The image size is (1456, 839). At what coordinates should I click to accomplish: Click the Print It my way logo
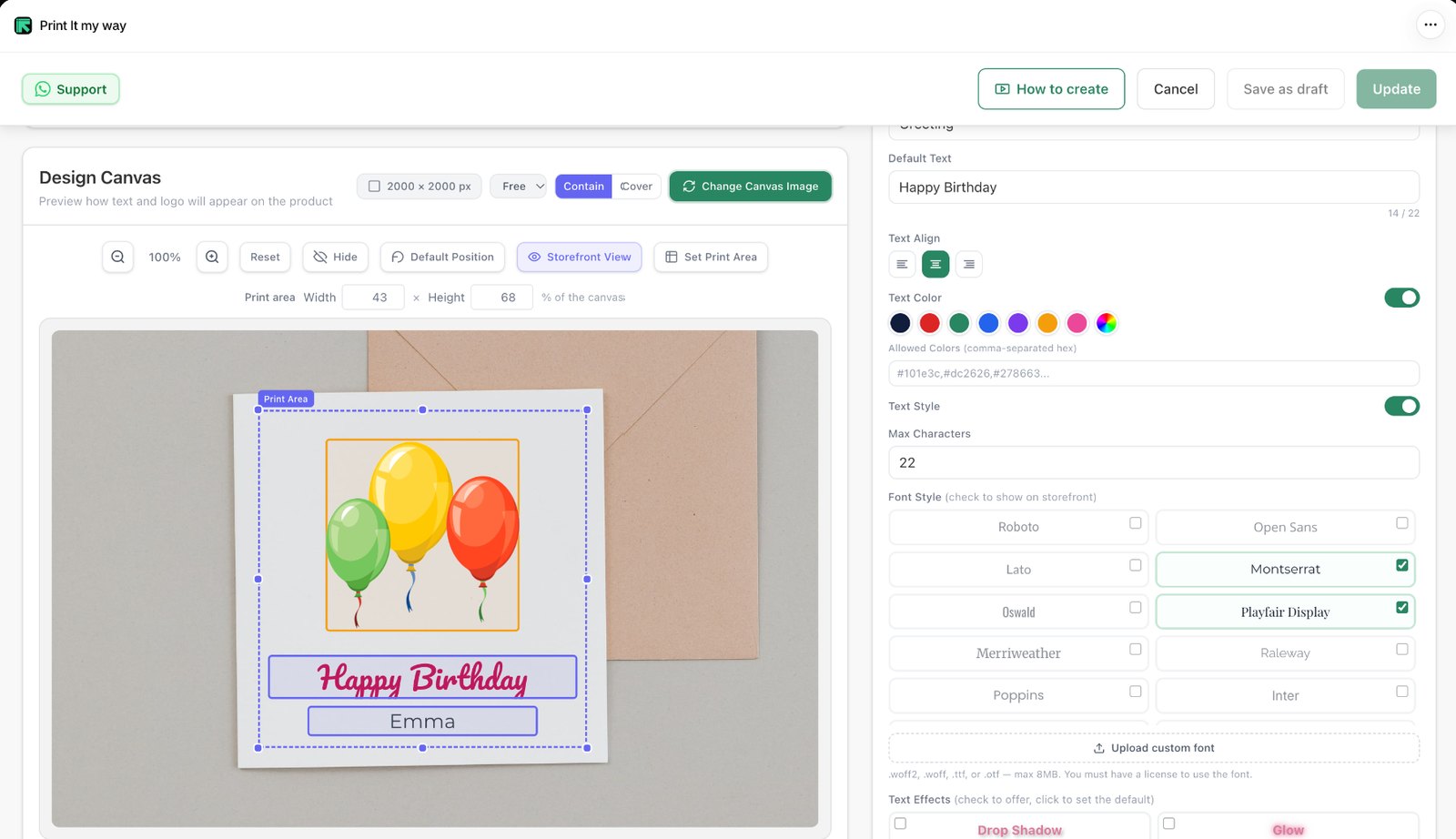tap(24, 25)
